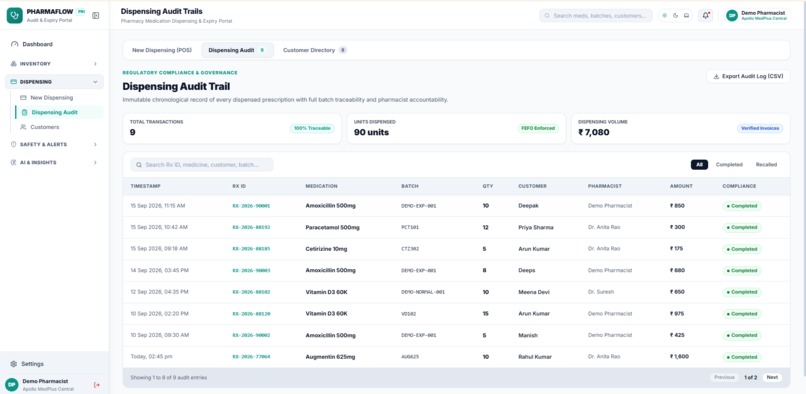Click the magnifier icon in the audit search
The height and width of the screenshot is (394, 806).
[x=139, y=165]
